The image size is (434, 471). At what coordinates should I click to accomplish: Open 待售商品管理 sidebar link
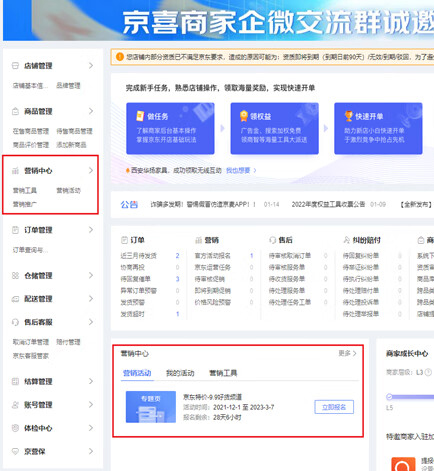pyautogui.click(x=74, y=131)
